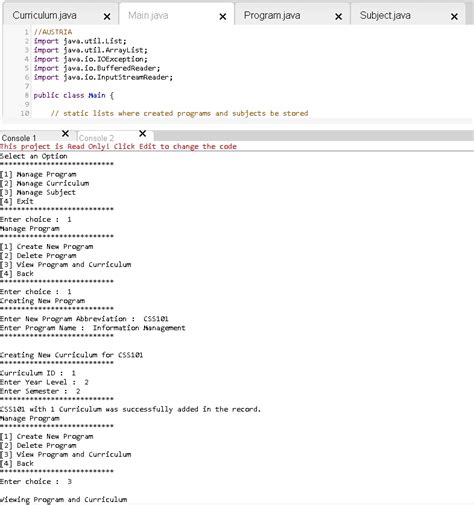Click the 'Select an Option' console line
This screenshot has height=505, width=474.
coord(34,156)
